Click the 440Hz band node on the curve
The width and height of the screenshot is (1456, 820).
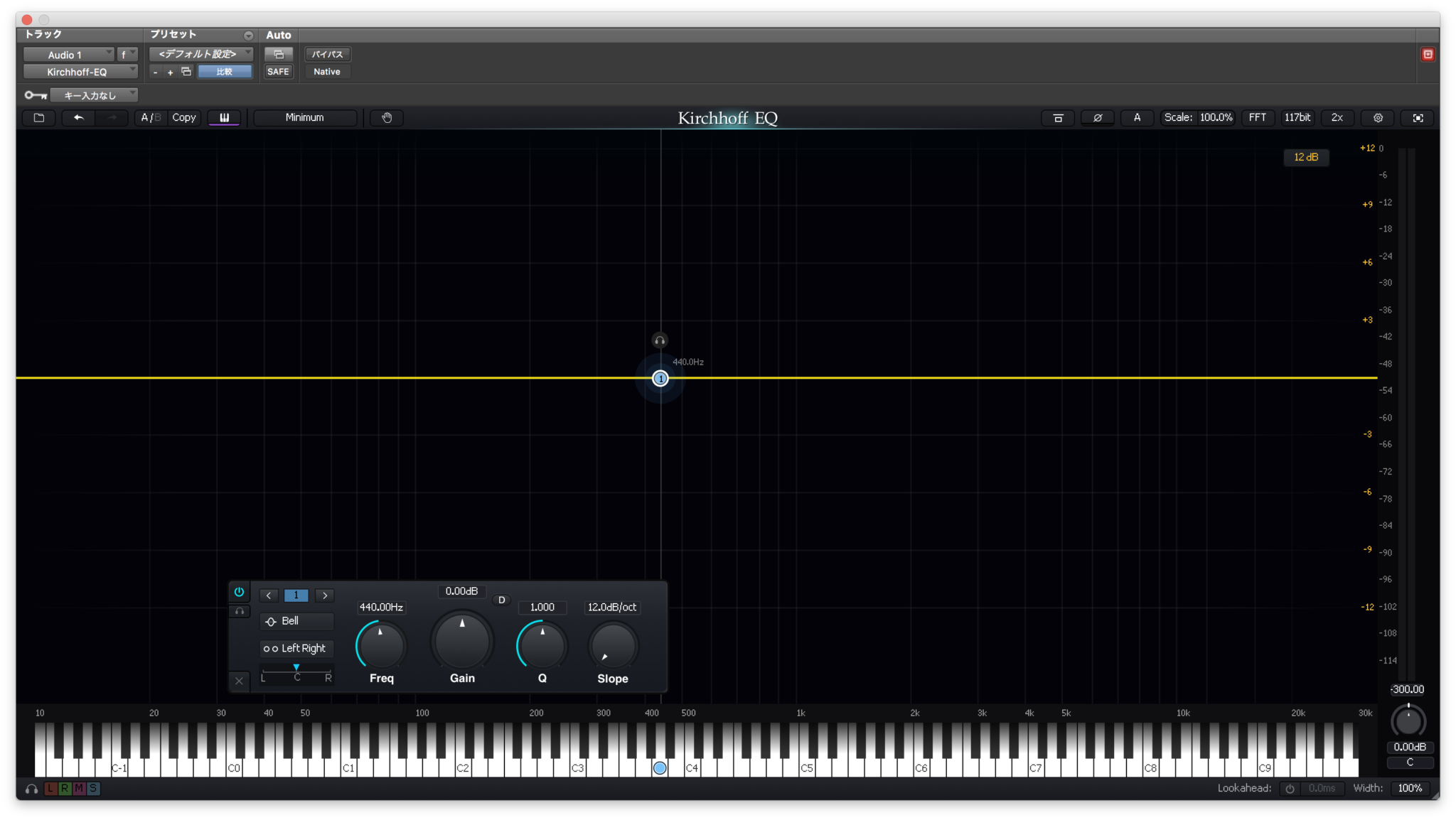pyautogui.click(x=660, y=377)
